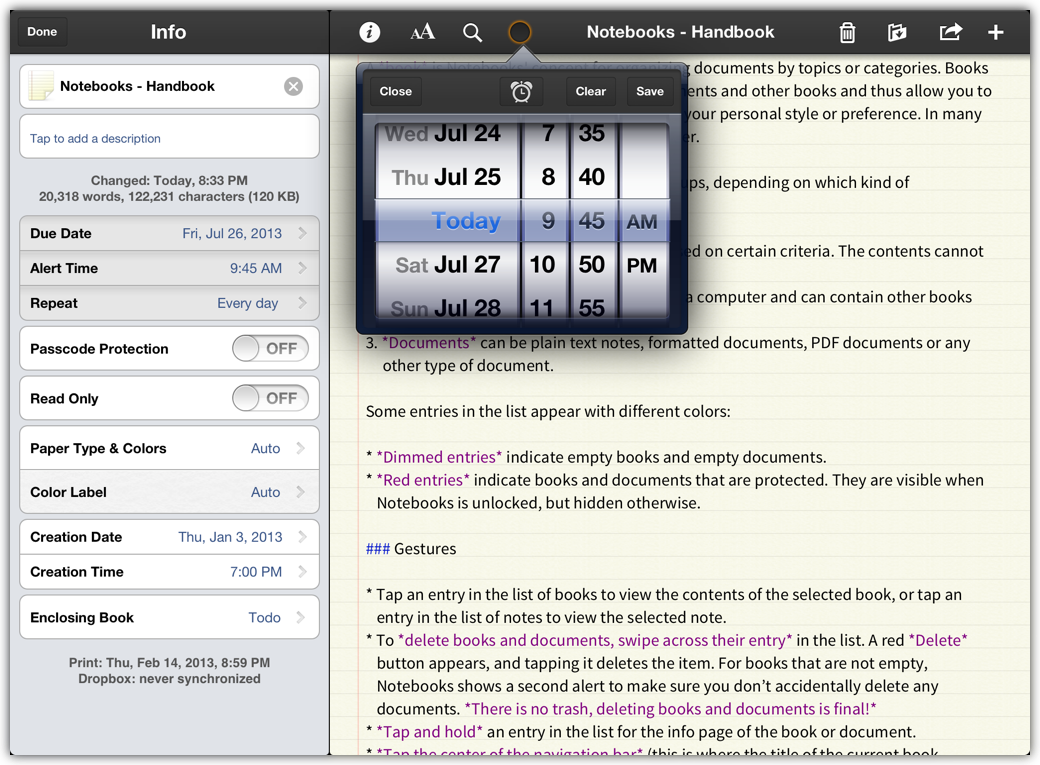Open the Color Label options

169,492
